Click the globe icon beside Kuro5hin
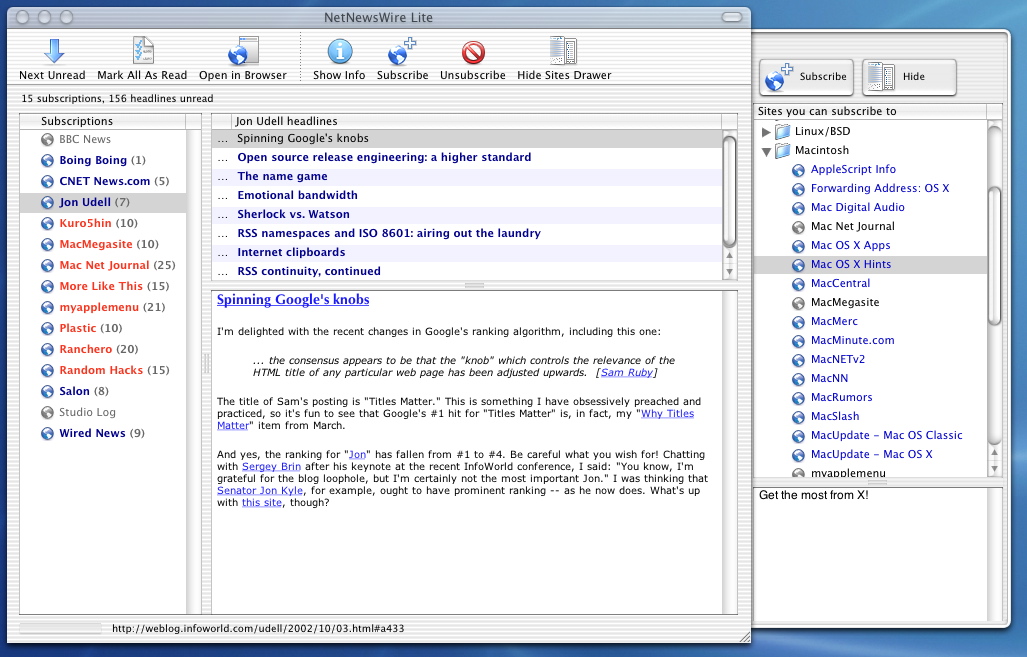This screenshot has width=1027, height=657. 47,223
